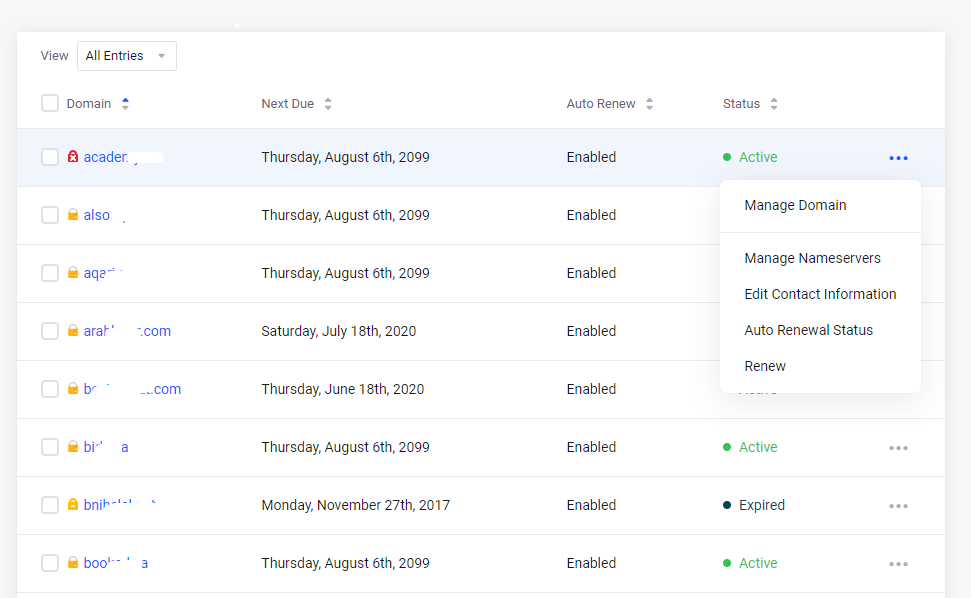Open three-dot actions menu for the Expired domain

(898, 506)
